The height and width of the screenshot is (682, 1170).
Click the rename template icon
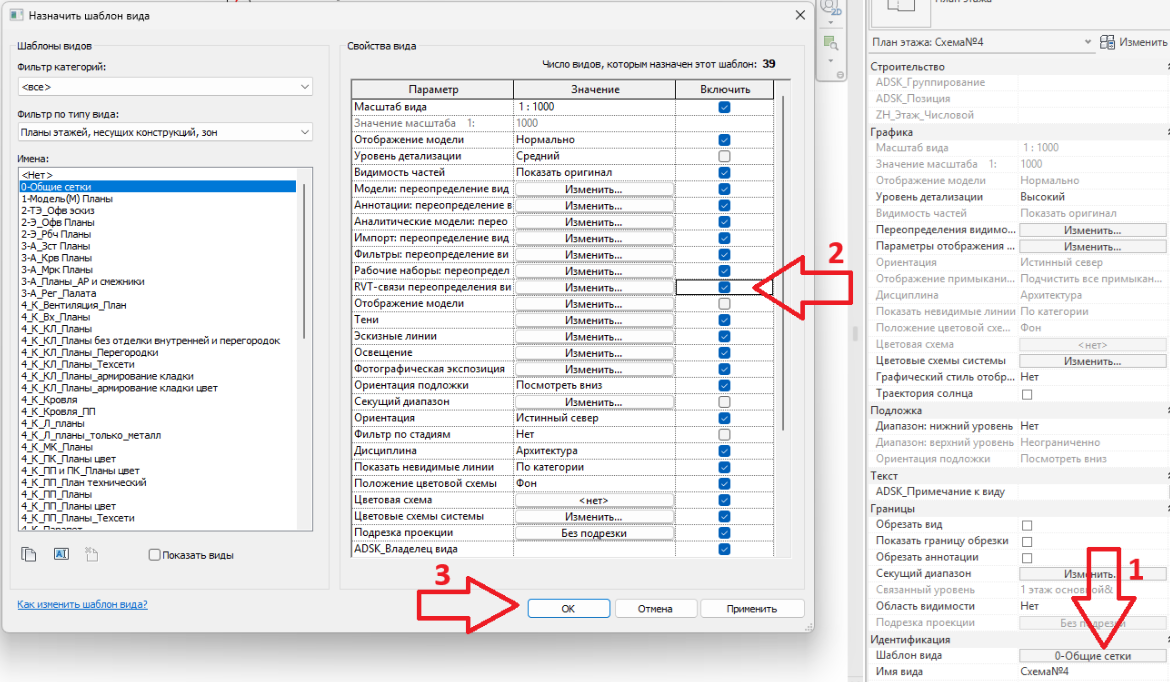(61, 554)
